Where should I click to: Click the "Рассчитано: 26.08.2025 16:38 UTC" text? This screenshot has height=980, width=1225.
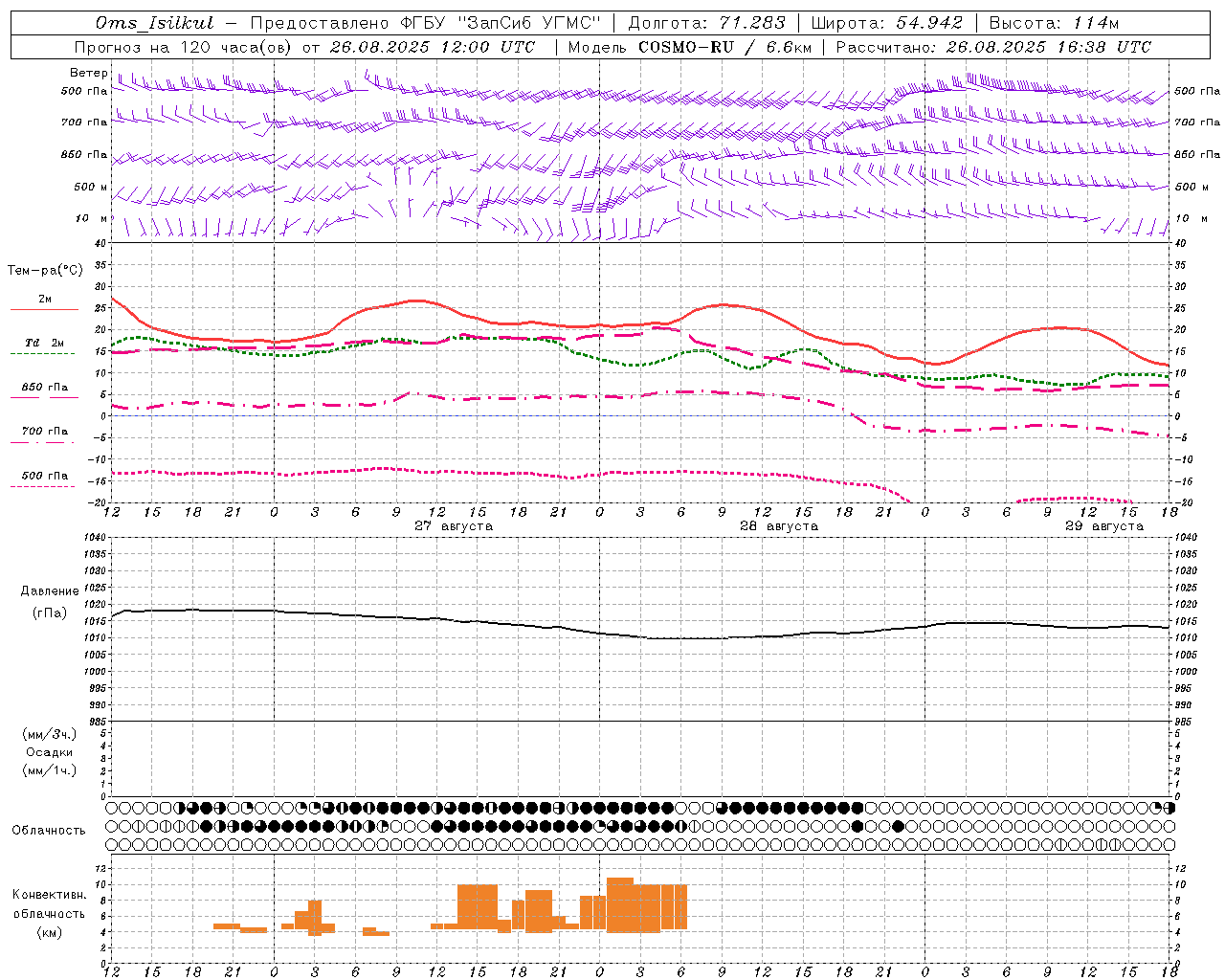993,47
